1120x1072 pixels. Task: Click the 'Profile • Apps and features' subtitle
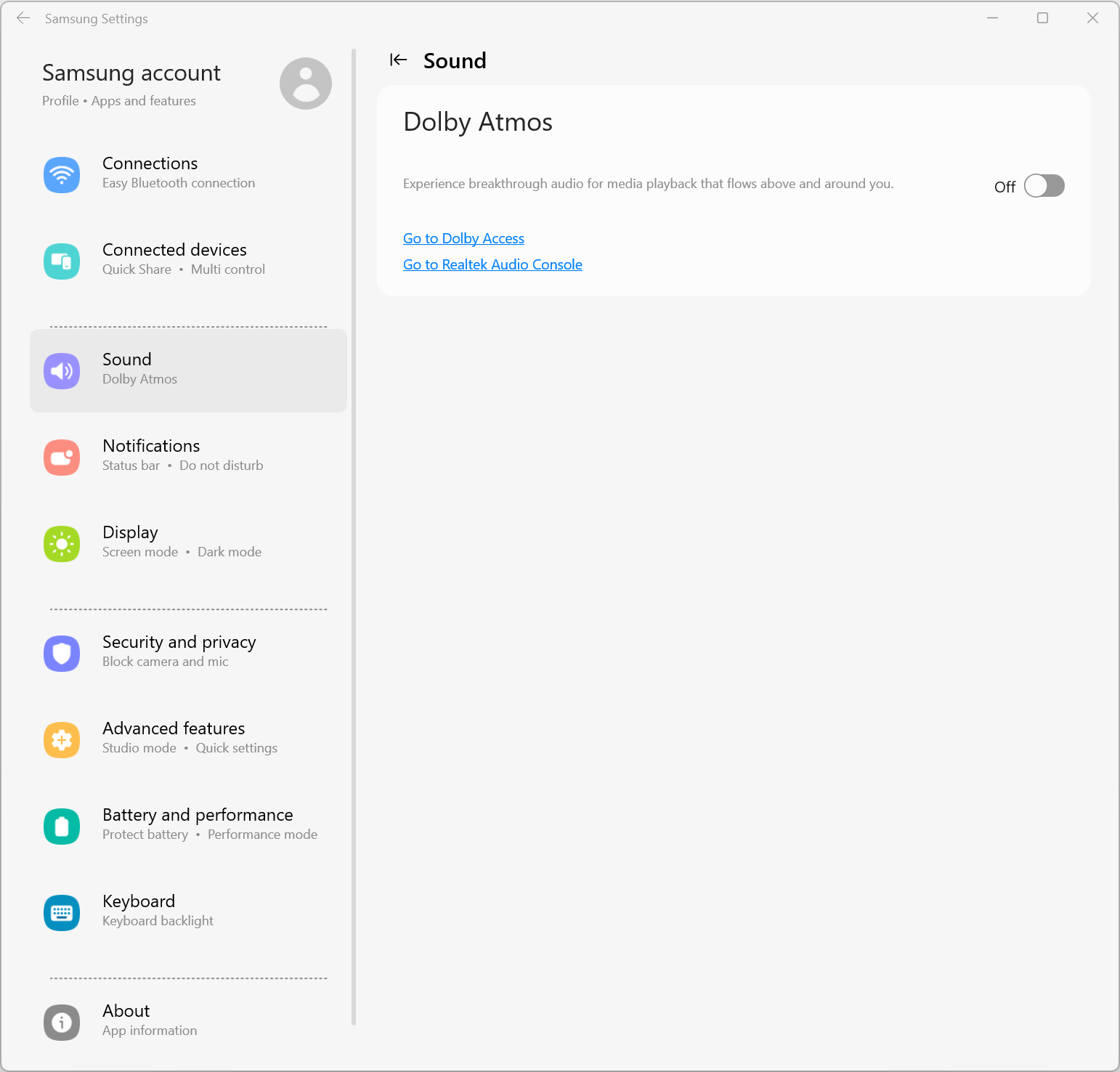pos(119,101)
